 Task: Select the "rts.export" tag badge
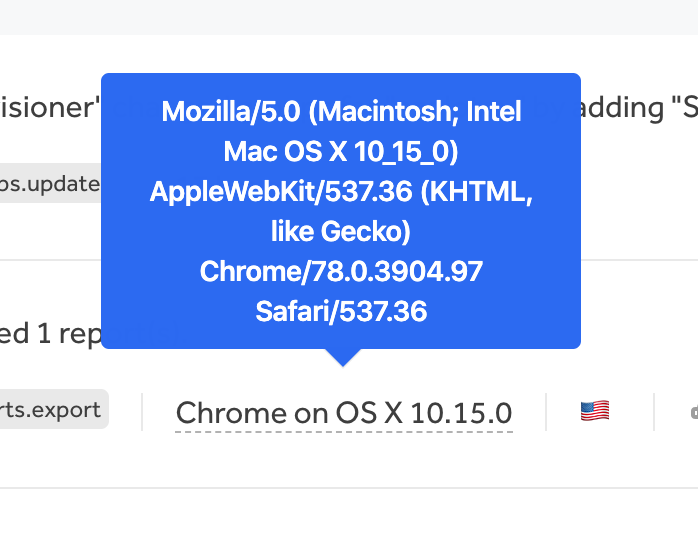pyautogui.click(x=52, y=409)
